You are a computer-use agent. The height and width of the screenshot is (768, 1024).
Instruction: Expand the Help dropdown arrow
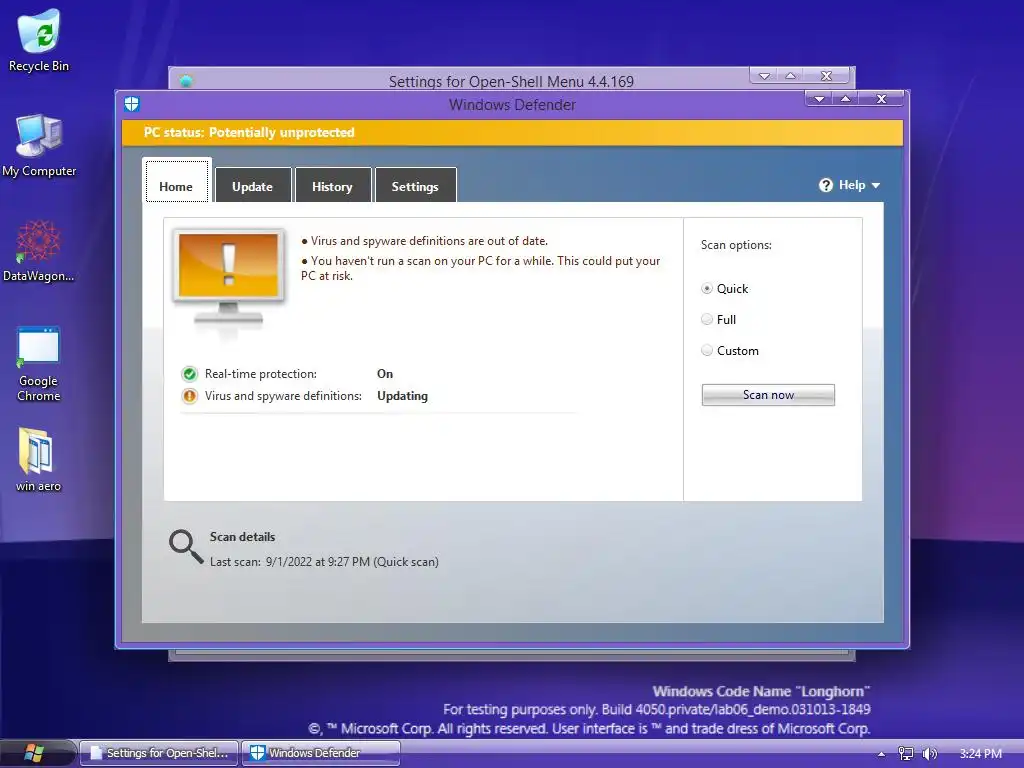[876, 186]
